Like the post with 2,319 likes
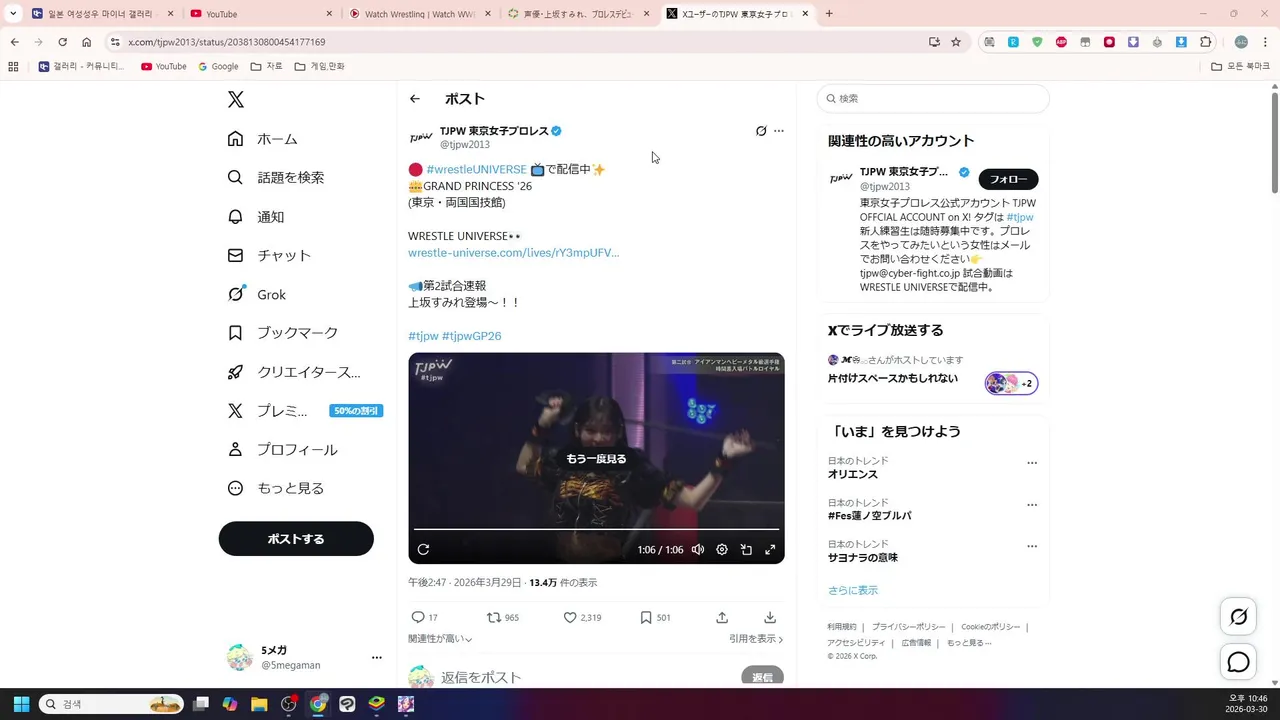 tap(570, 618)
